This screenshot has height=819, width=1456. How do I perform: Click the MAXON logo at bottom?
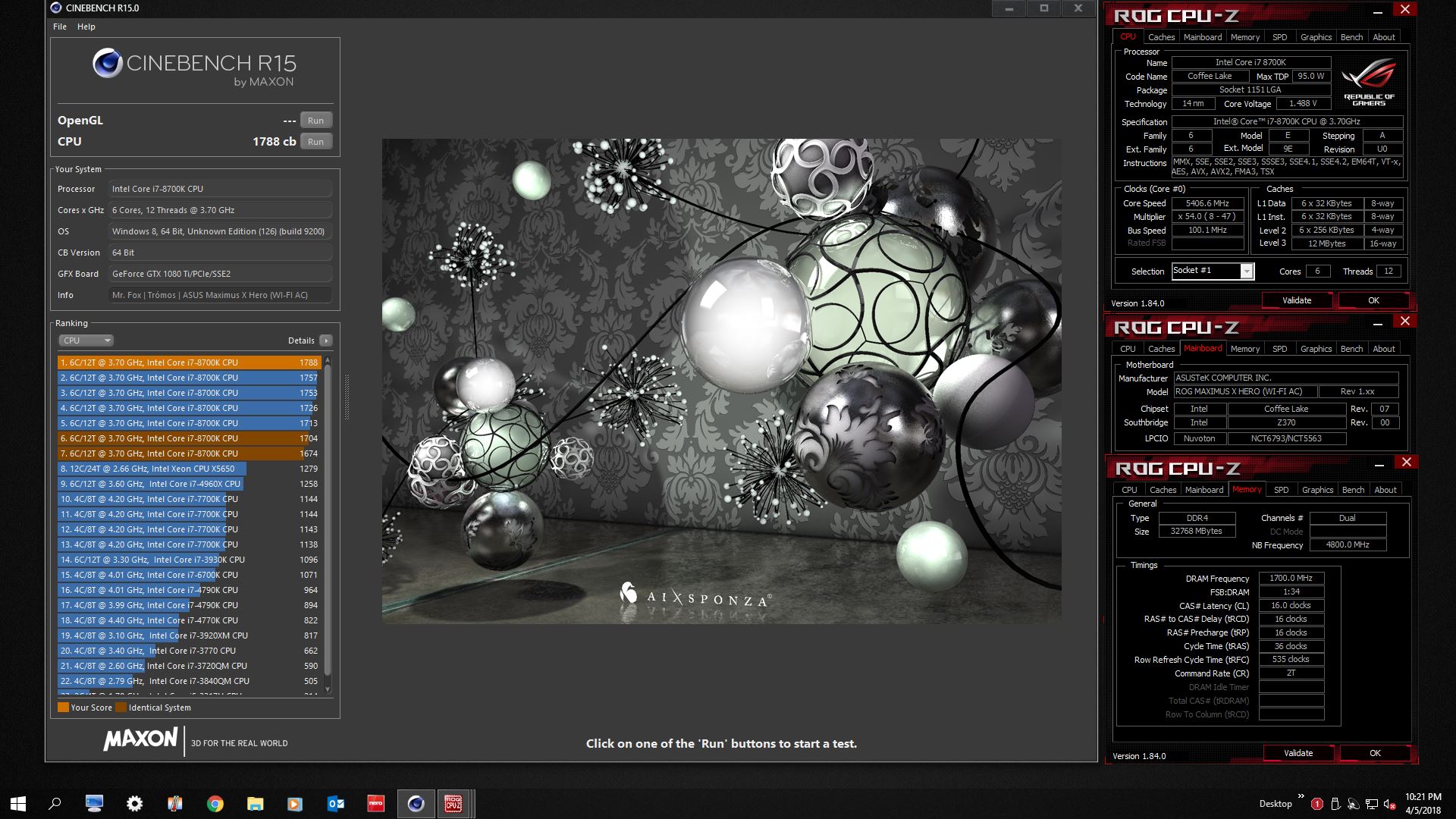pyautogui.click(x=141, y=739)
